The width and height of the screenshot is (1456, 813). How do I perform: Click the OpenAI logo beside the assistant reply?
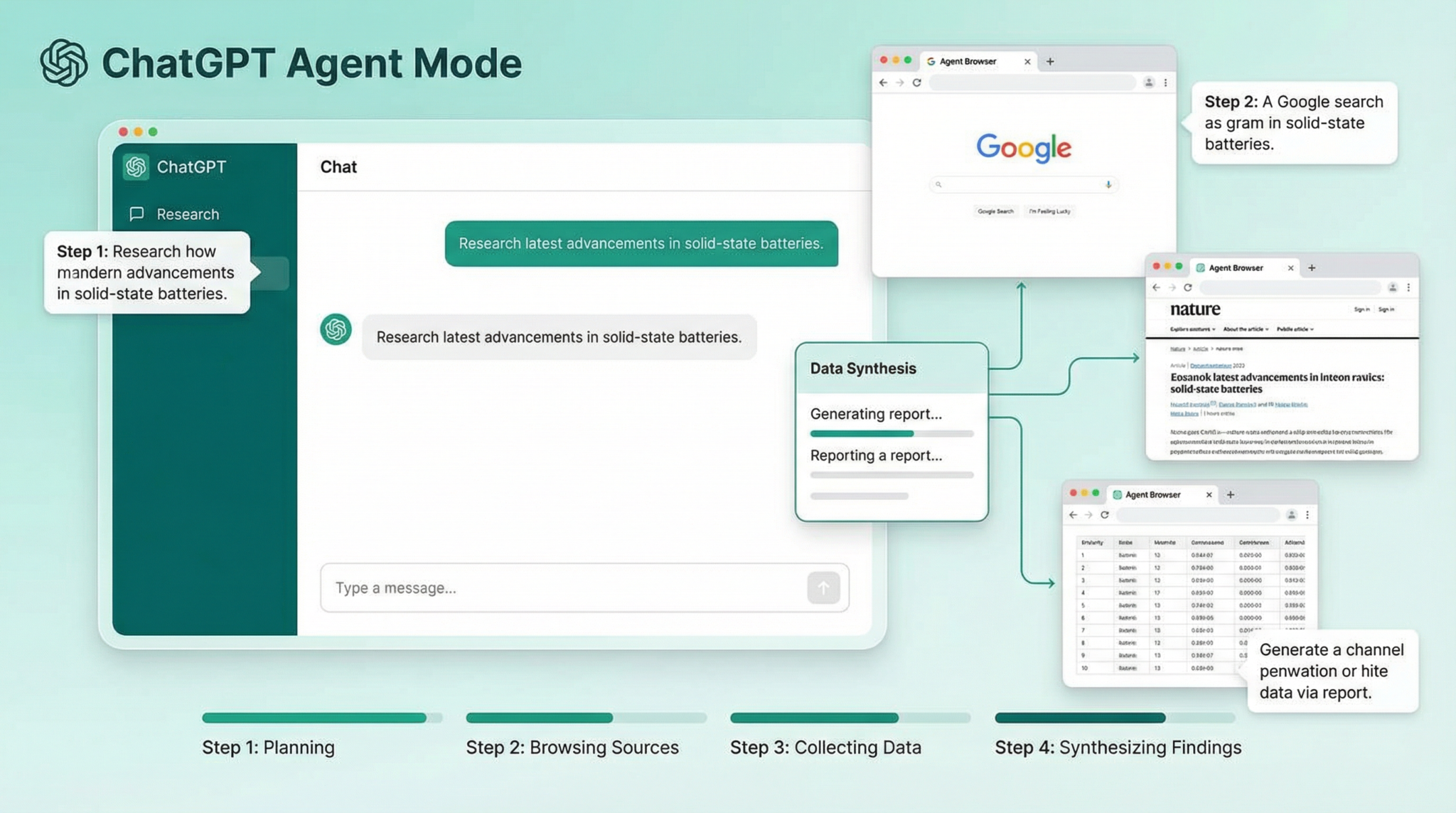pos(335,330)
